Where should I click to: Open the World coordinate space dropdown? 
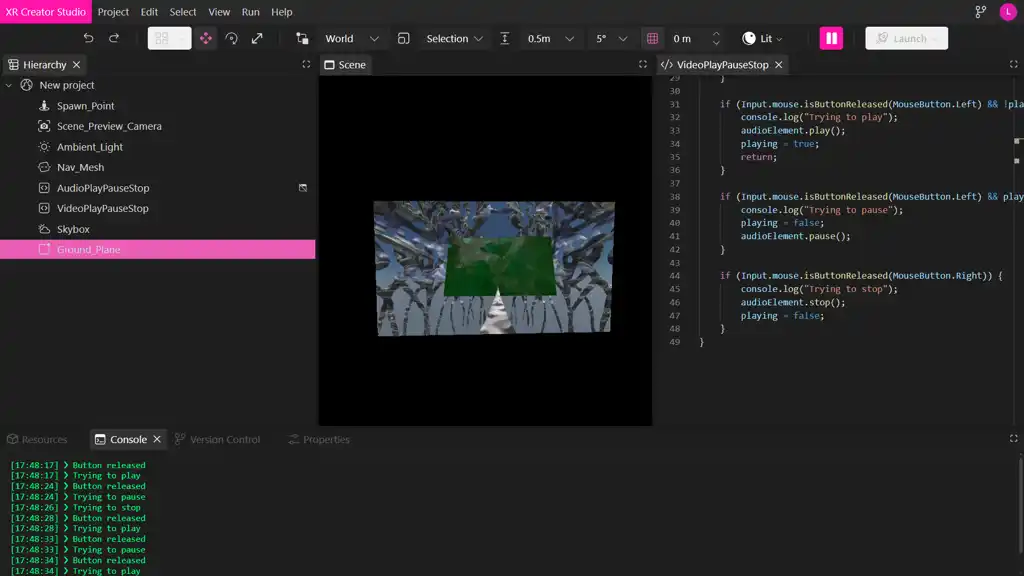tap(352, 39)
